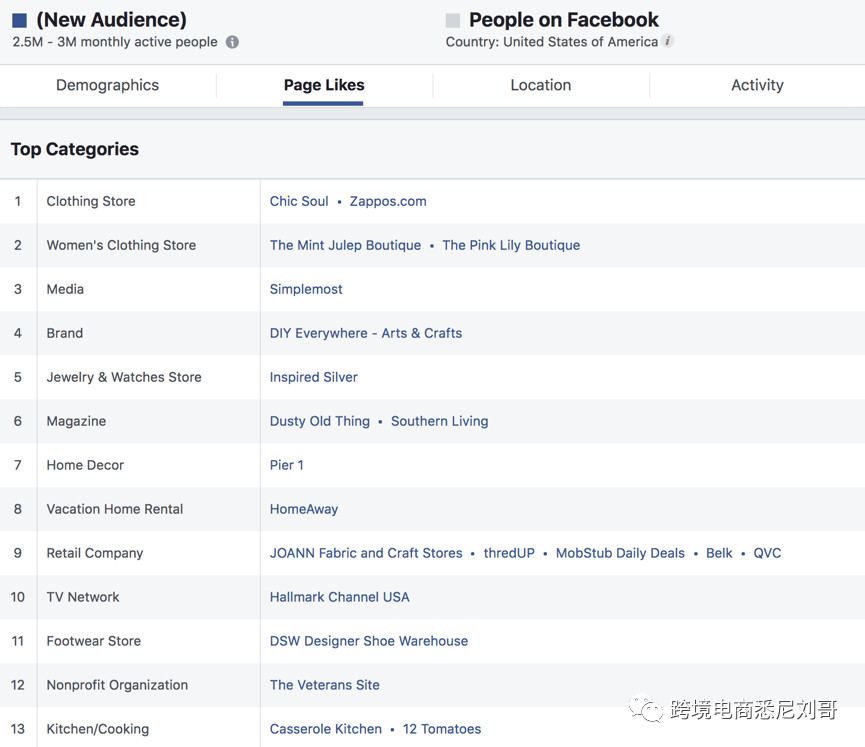
Task: Switch to the Page Likes tab
Action: (323, 85)
